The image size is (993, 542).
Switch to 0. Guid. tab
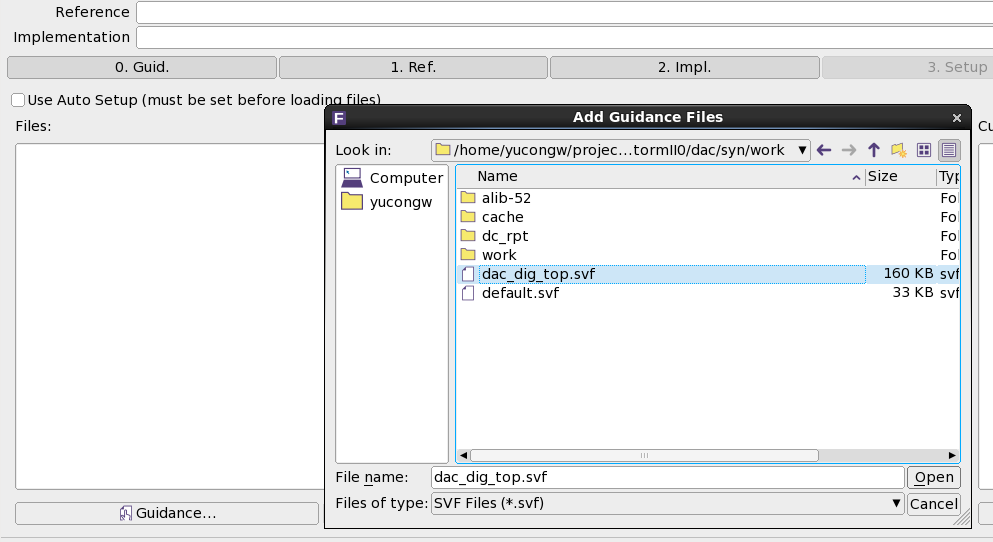tap(142, 67)
